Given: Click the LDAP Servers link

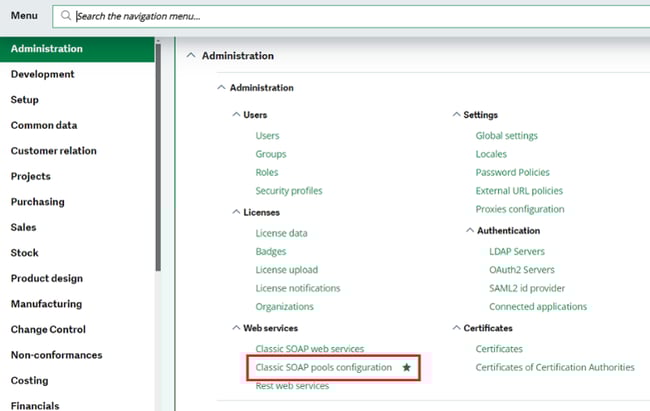Looking at the screenshot, I should [x=510, y=252].
